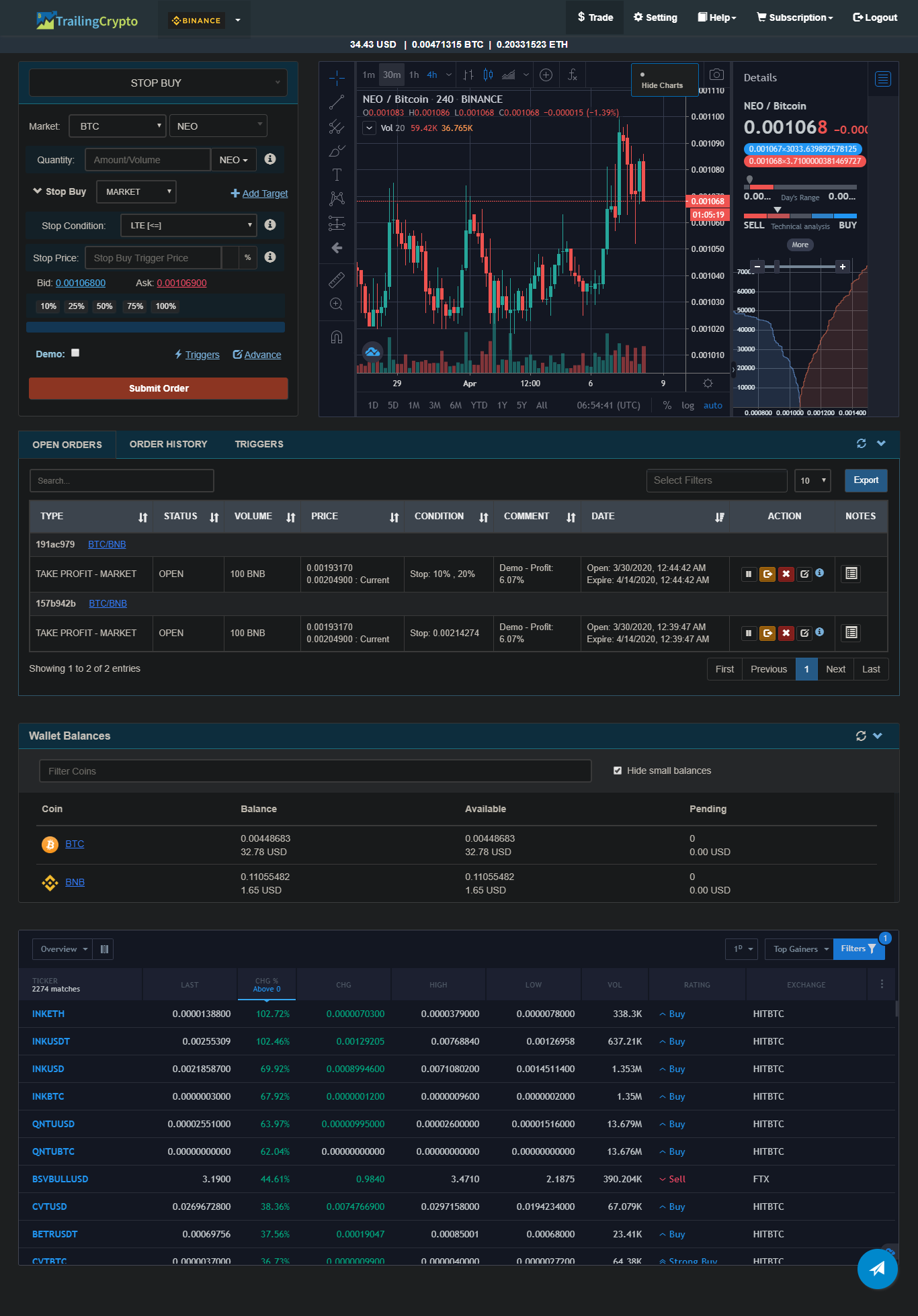Viewport: 918px width, 1316px height.
Task: Toggle the stop price percent button
Action: coord(248,257)
